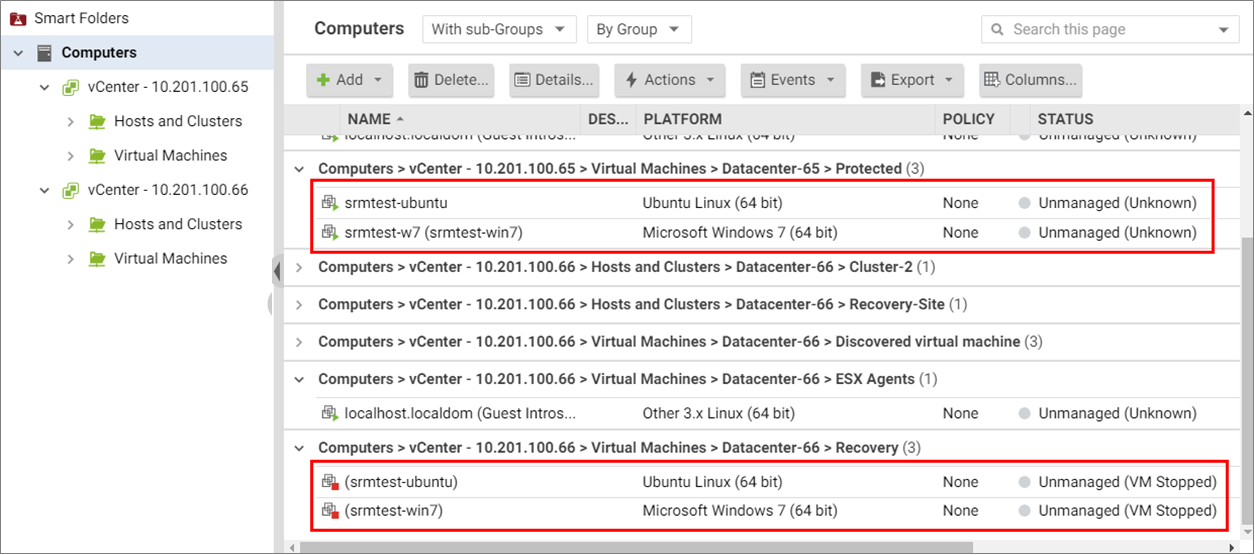Open the By Group dropdown
The height and width of the screenshot is (555, 1255).
click(x=638, y=30)
